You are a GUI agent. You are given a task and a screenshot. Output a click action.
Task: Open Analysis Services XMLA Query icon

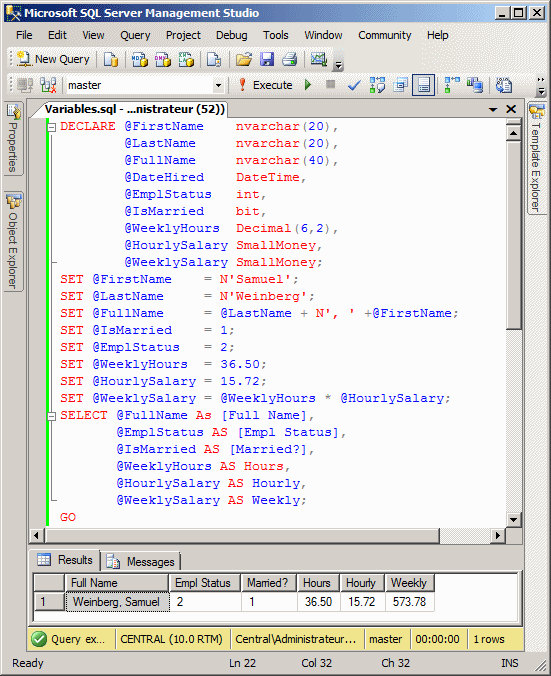pyautogui.click(x=186, y=59)
